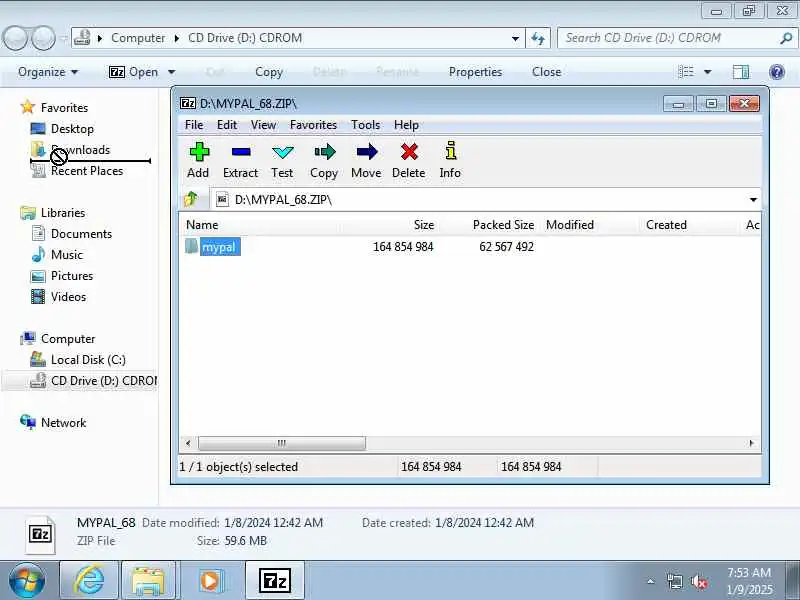Image resolution: width=800 pixels, height=600 pixels.
Task: Open the 7-Zip Favorites menu
Action: (313, 124)
